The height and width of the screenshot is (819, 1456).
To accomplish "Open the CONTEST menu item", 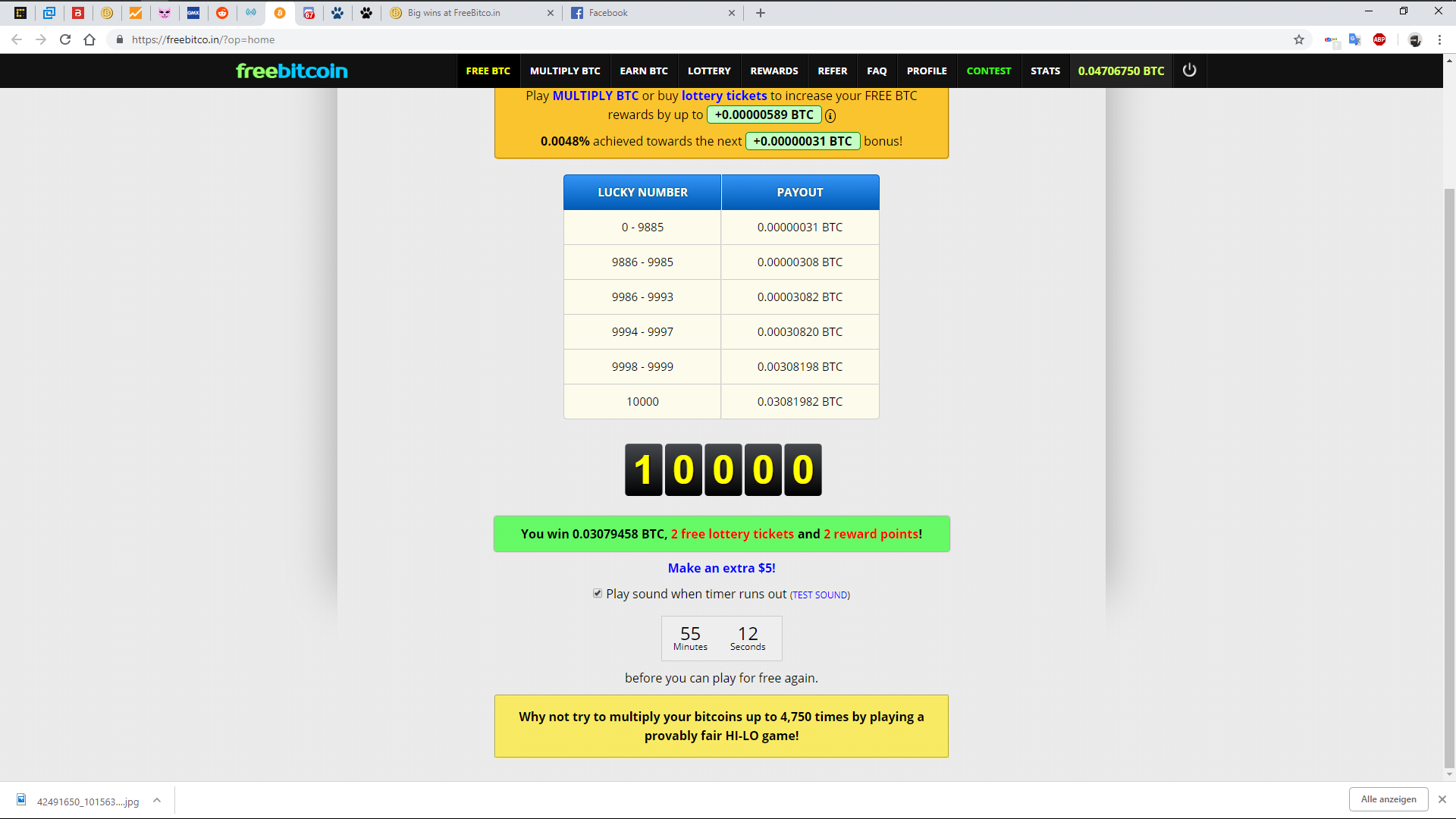I will click(x=989, y=71).
